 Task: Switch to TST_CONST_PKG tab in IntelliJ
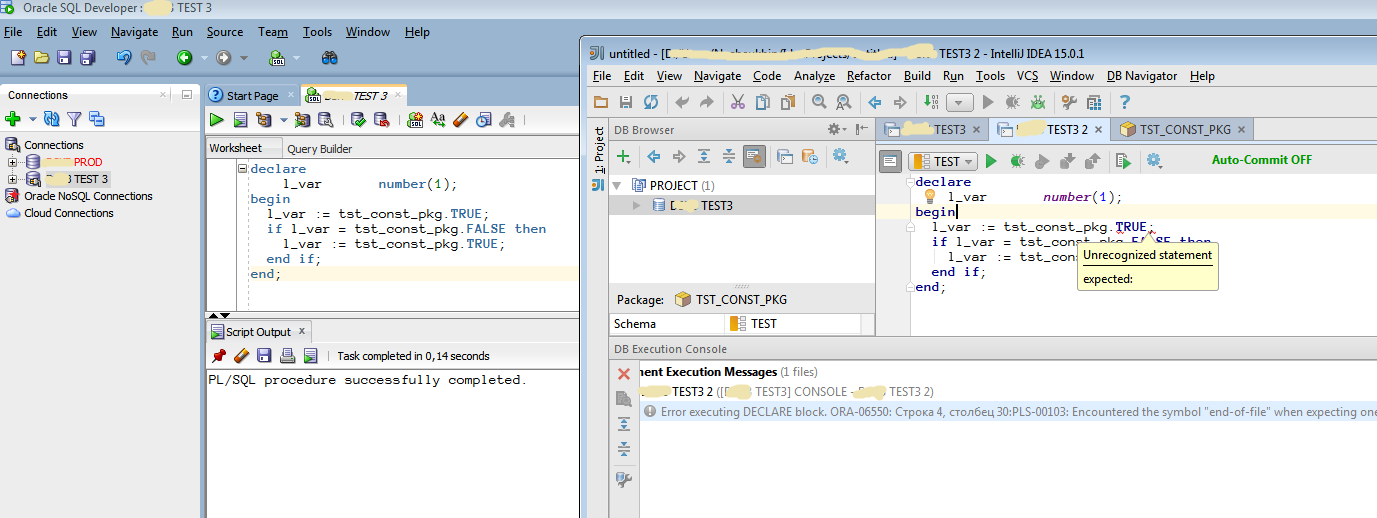(1185, 130)
